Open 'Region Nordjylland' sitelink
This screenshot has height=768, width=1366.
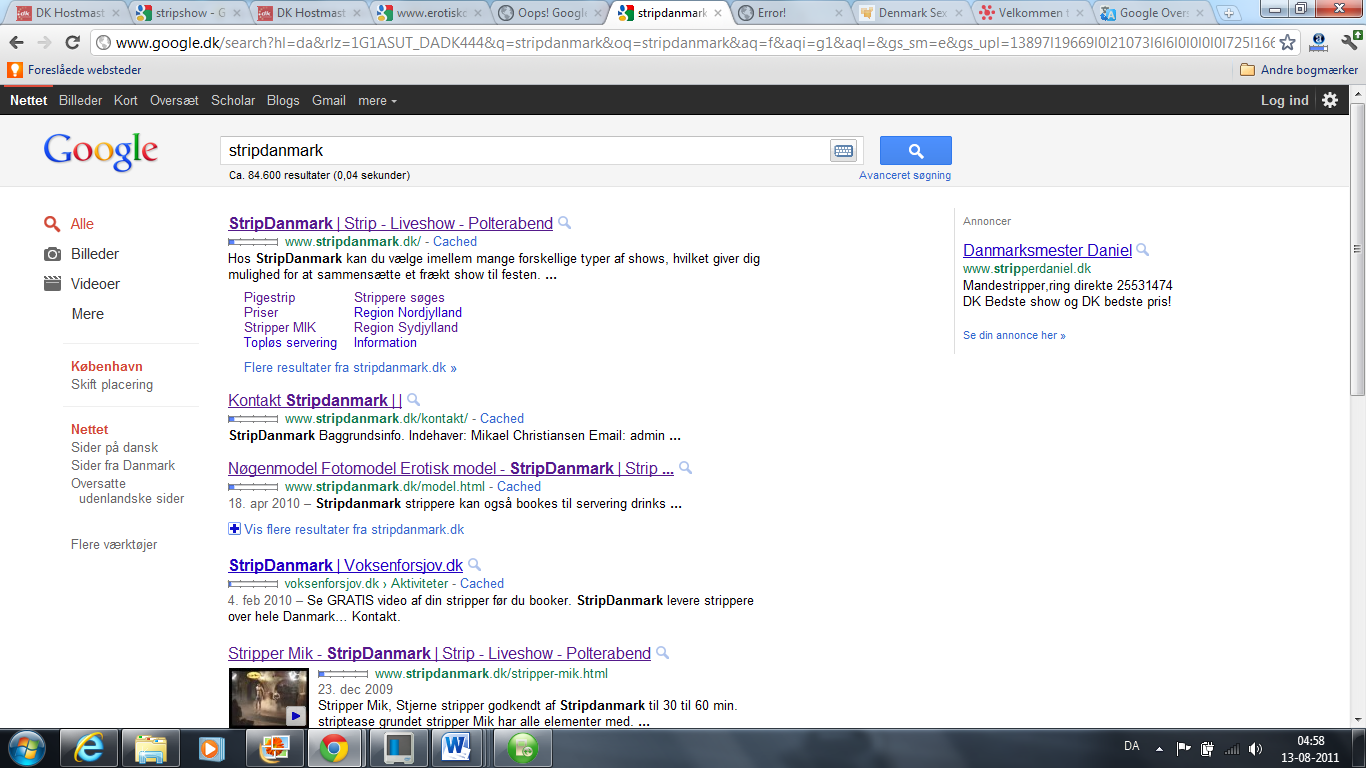[408, 312]
